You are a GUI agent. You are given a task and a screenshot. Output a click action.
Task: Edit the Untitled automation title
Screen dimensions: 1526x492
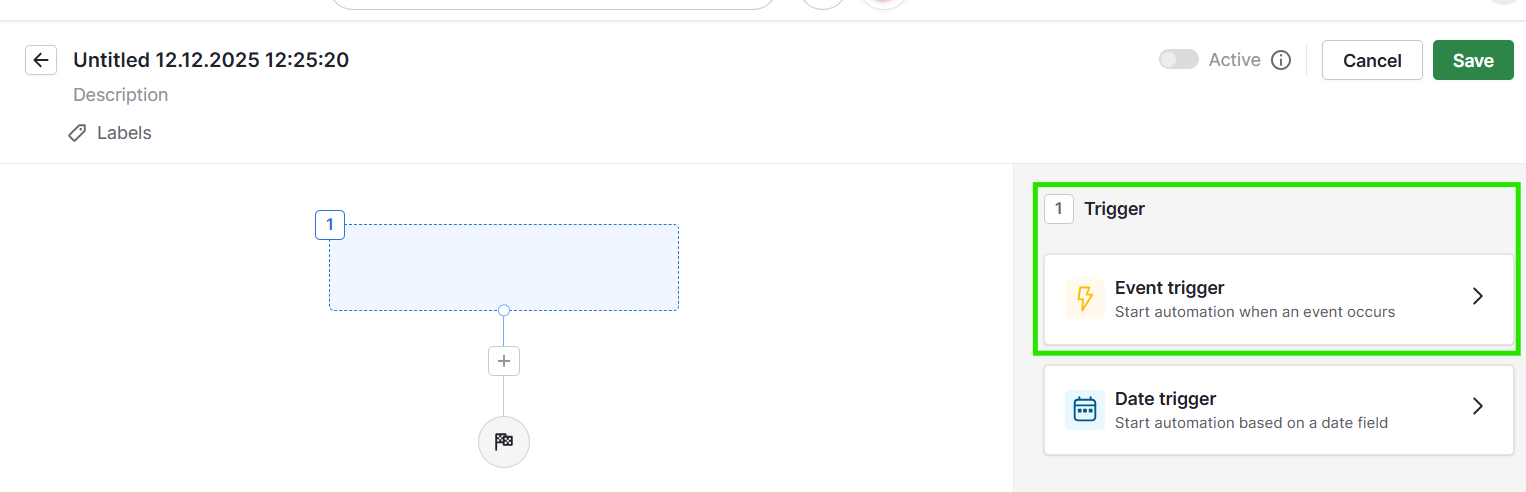point(211,60)
